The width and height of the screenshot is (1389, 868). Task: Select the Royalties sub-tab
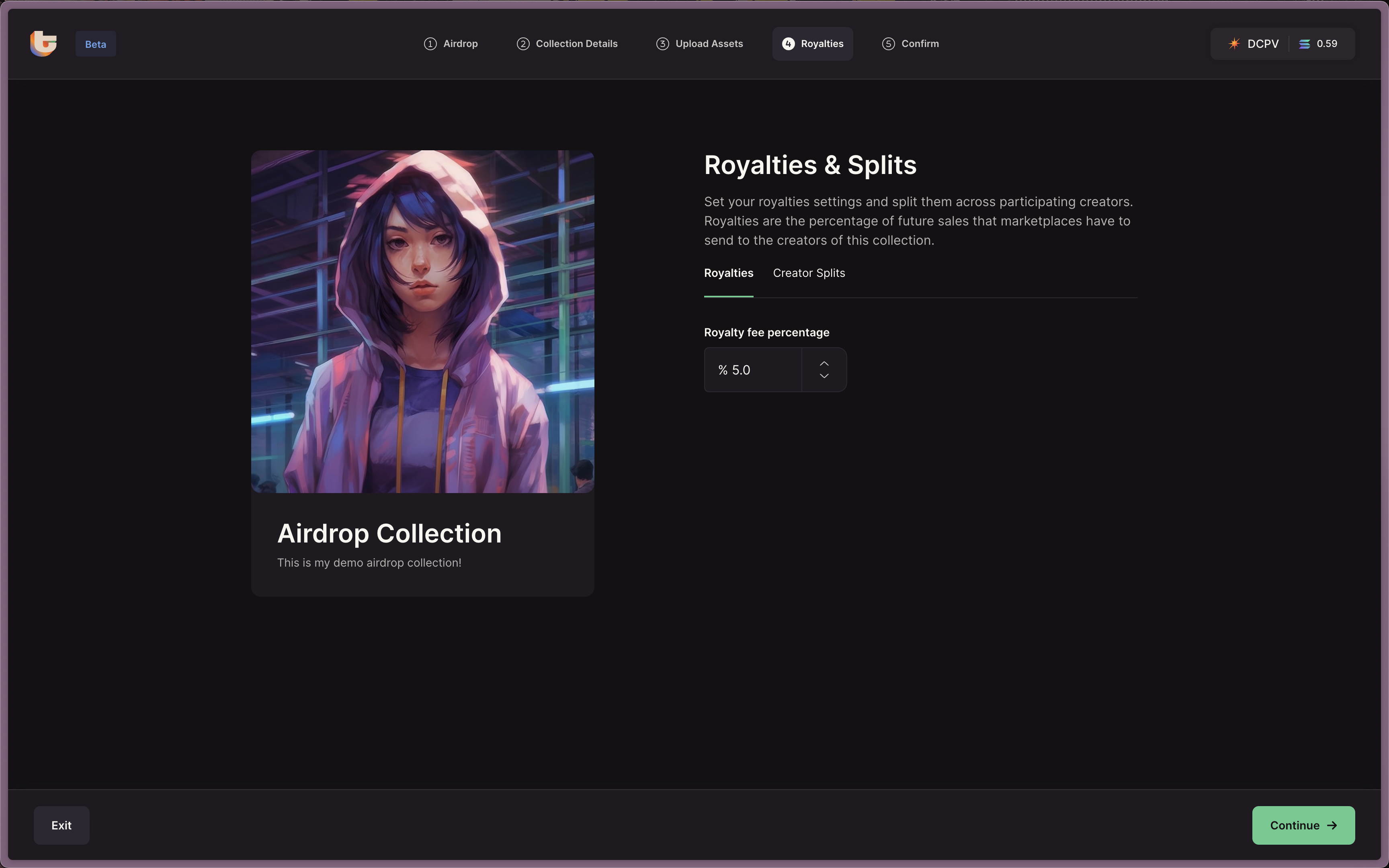[728, 273]
